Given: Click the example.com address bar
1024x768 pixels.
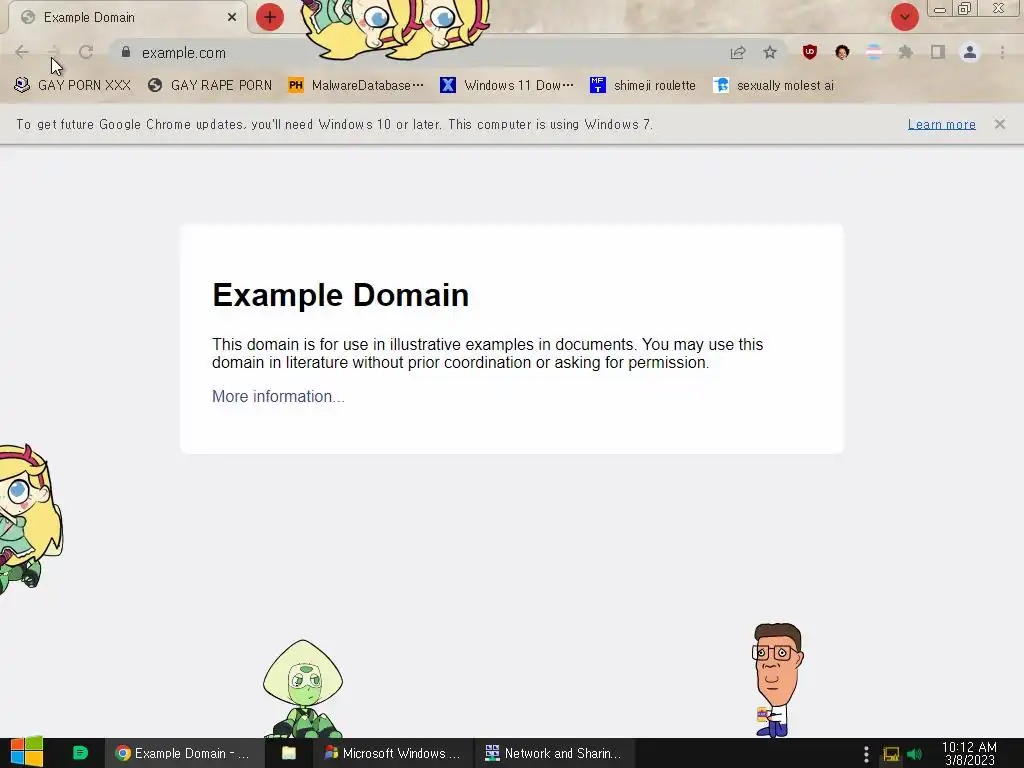Looking at the screenshot, I should [x=418, y=53].
